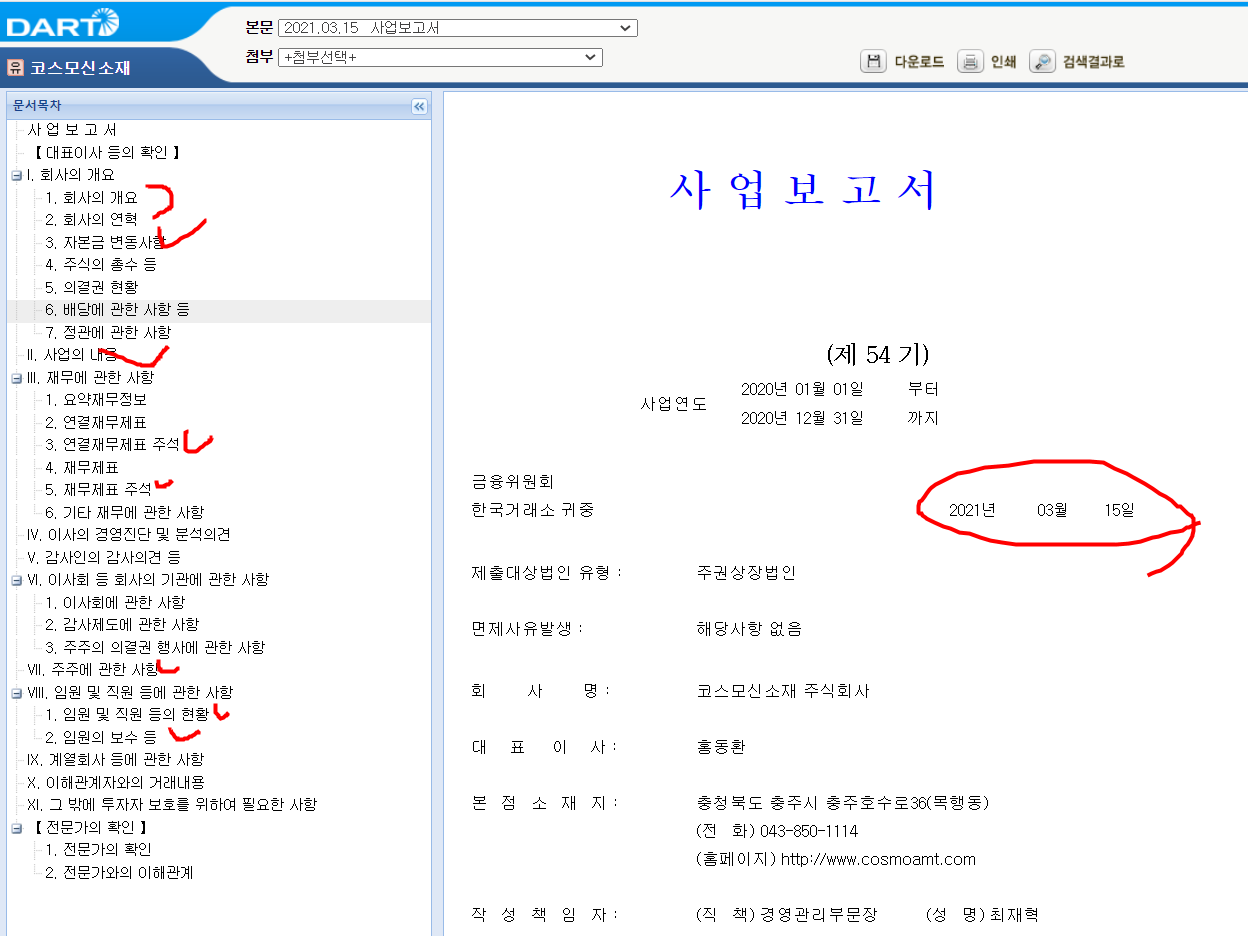Click the phone number 043-850-1114
The image size is (1248, 936).
[809, 831]
